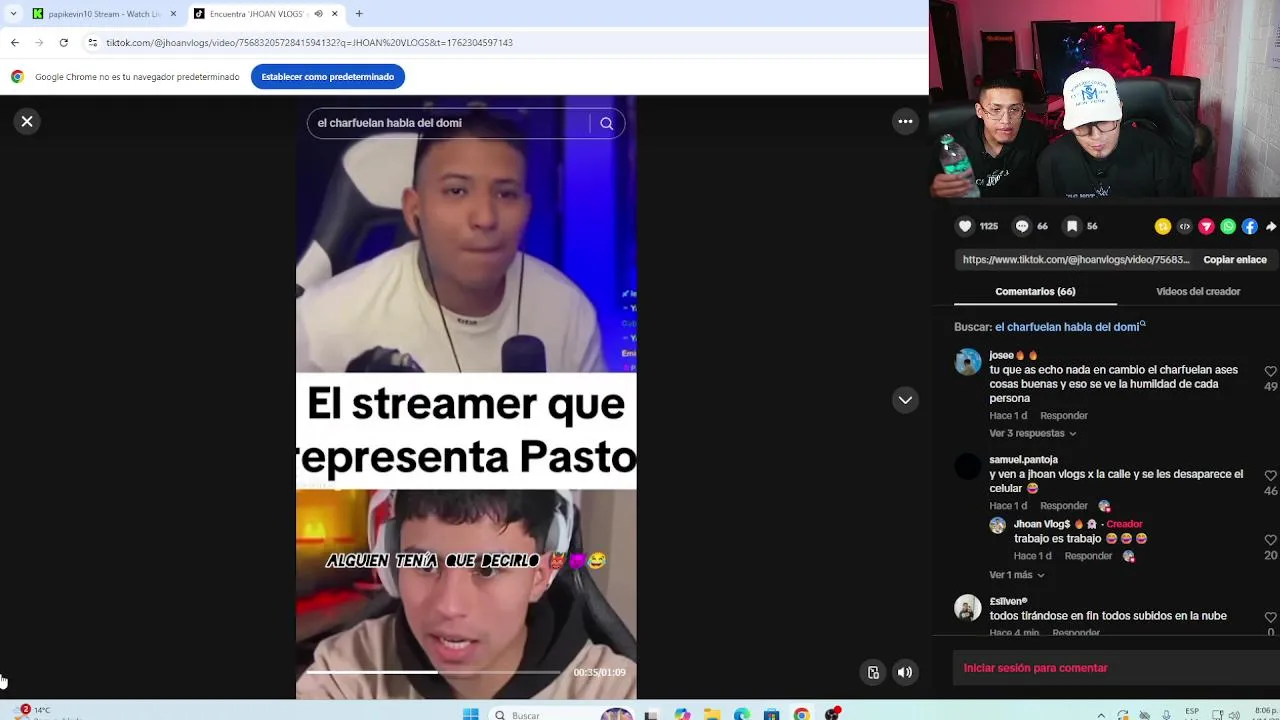
Task: Click the video search text field
Action: click(448, 123)
